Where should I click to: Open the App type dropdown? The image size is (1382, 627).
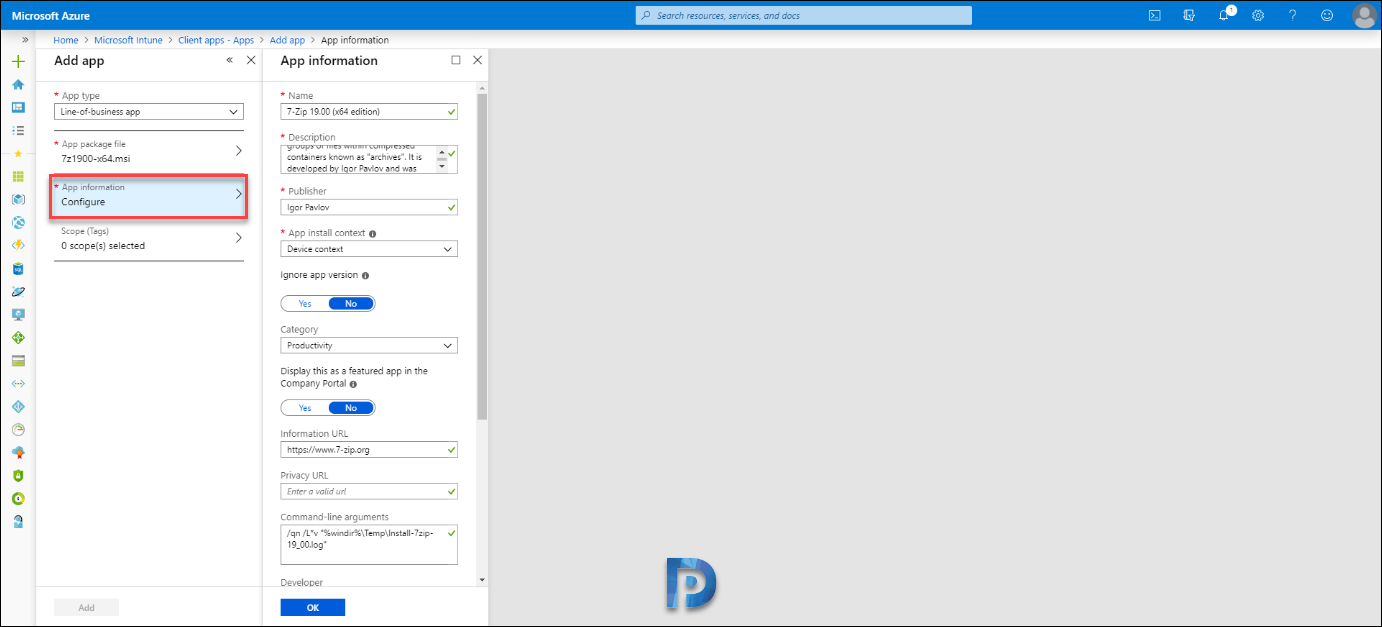(149, 112)
